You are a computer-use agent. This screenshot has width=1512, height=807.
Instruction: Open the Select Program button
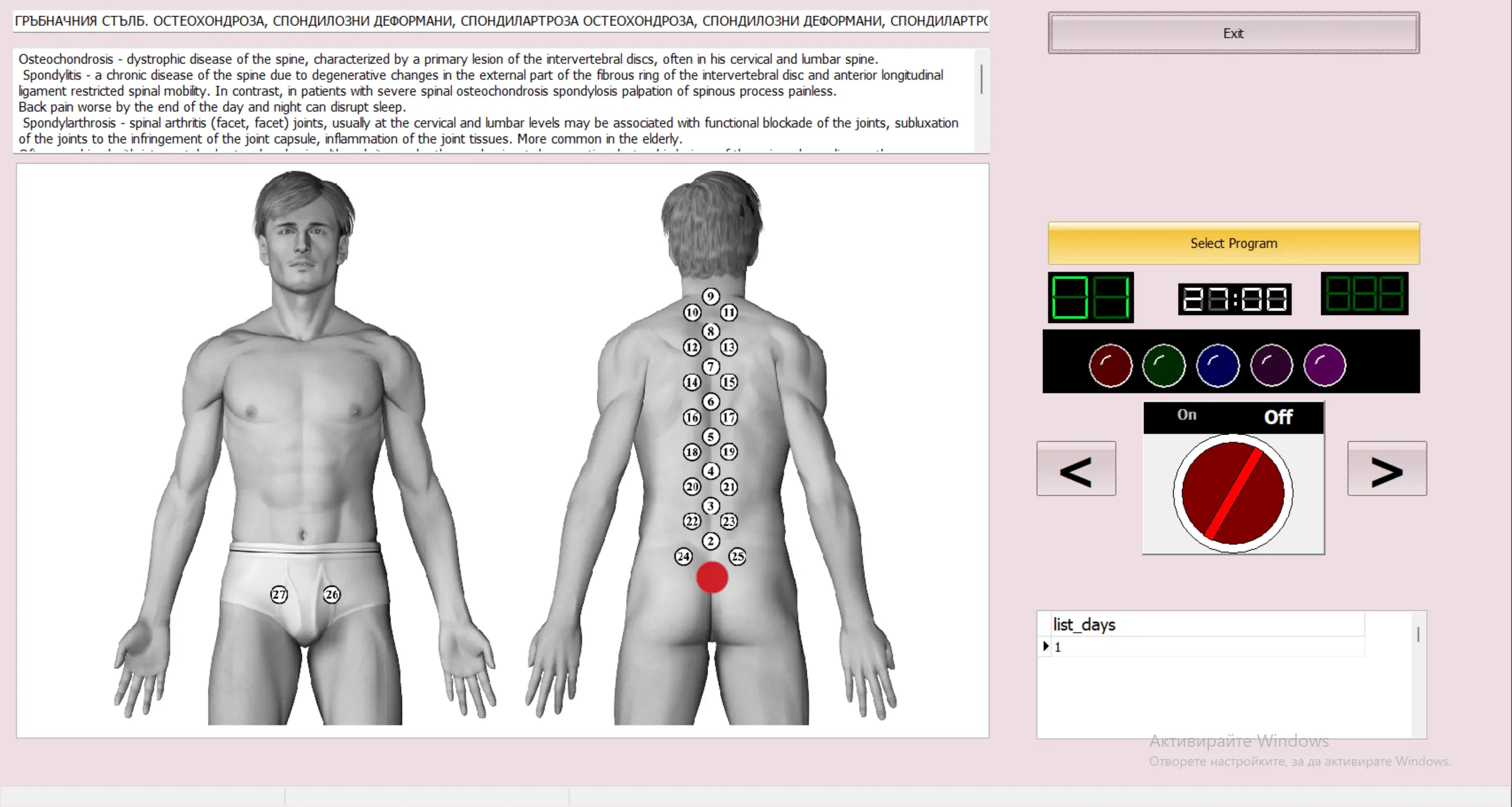pyautogui.click(x=1233, y=243)
